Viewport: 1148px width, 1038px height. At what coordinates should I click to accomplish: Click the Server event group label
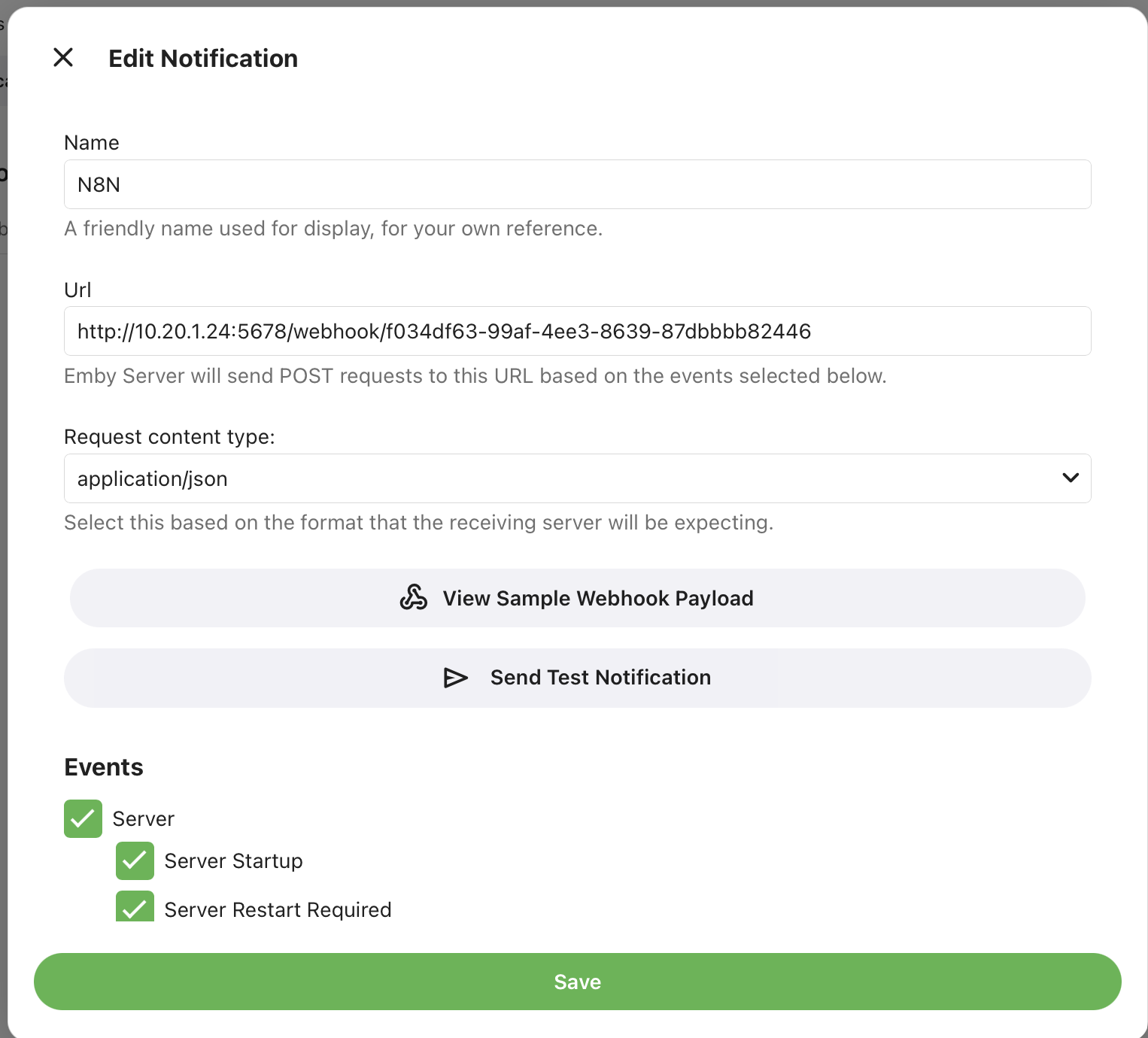click(x=143, y=819)
